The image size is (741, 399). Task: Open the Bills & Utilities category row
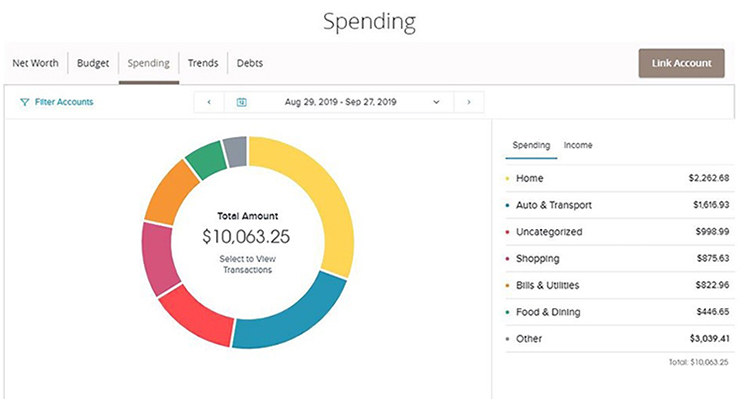tap(620, 285)
